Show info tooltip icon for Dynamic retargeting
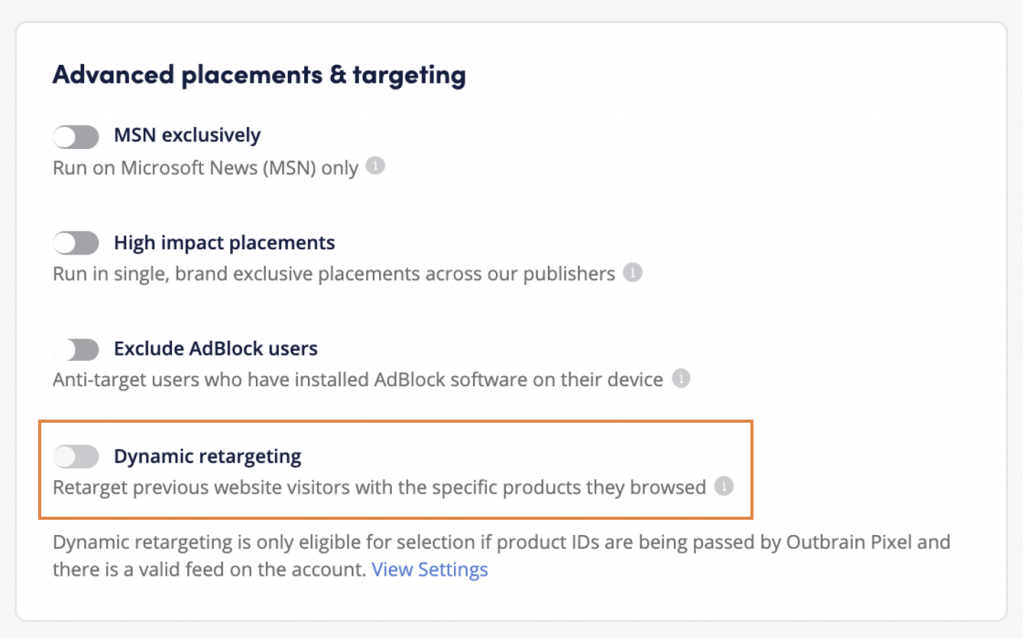 click(x=724, y=487)
